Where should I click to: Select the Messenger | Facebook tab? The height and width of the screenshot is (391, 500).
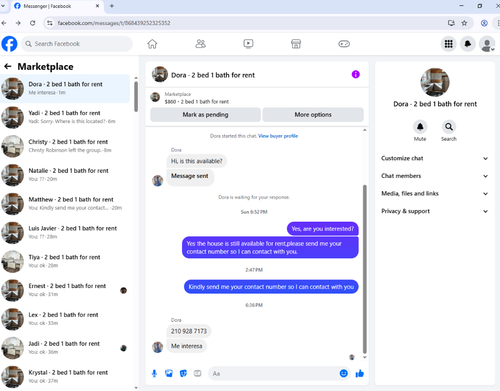click(57, 6)
